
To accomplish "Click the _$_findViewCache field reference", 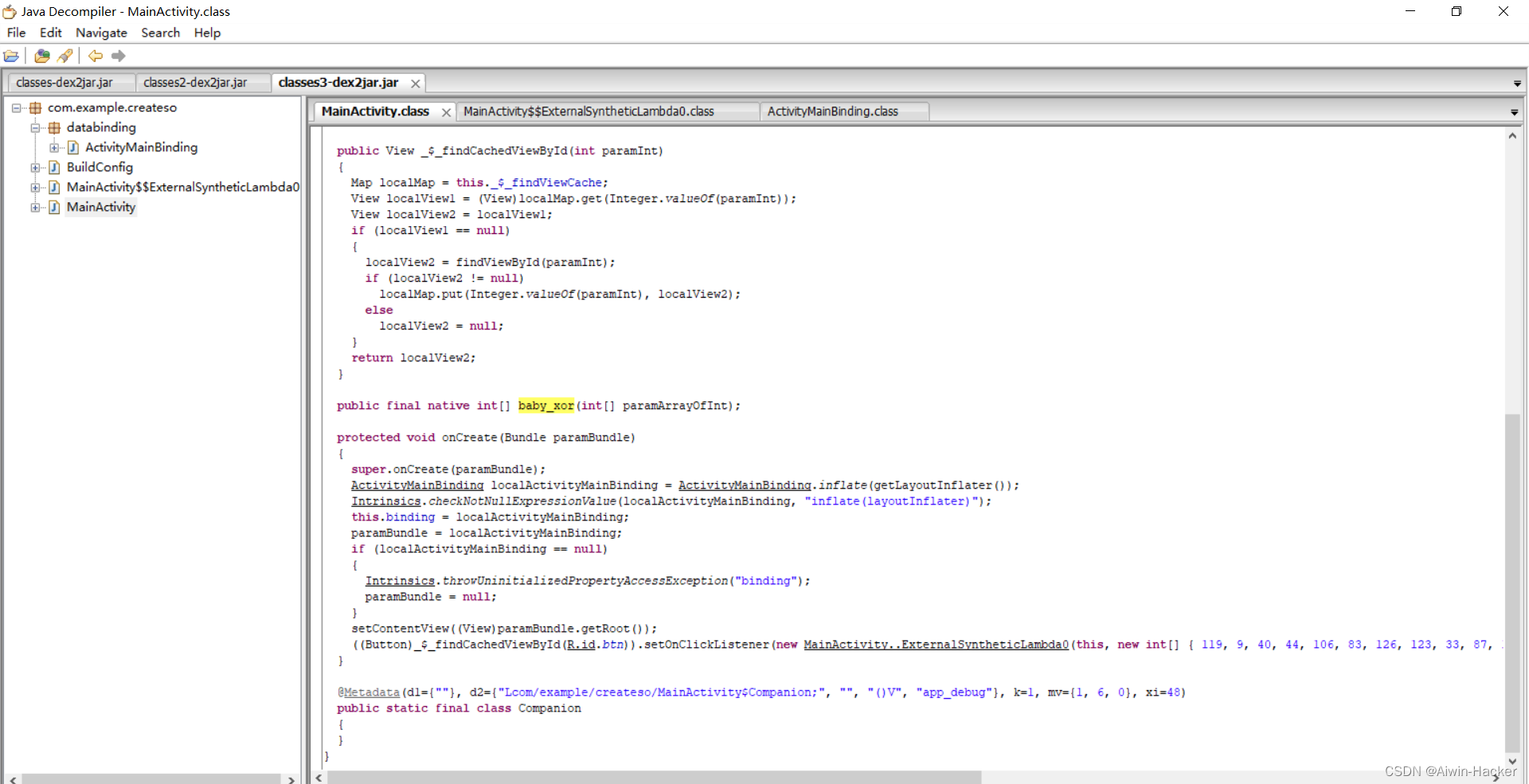I will (x=546, y=183).
